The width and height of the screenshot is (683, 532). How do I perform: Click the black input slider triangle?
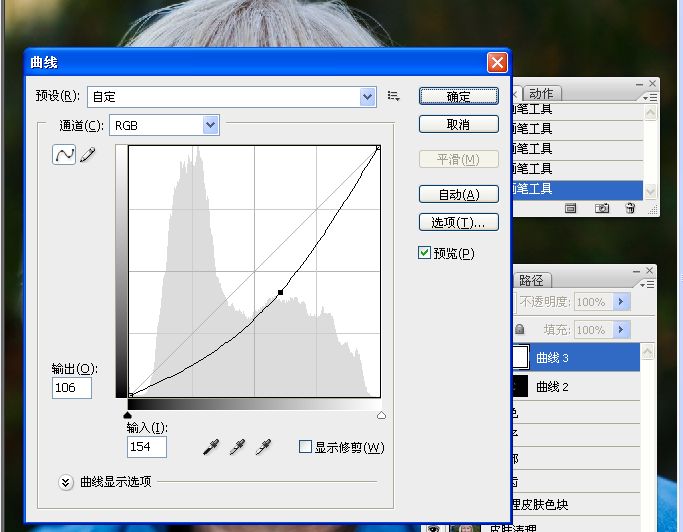127,415
